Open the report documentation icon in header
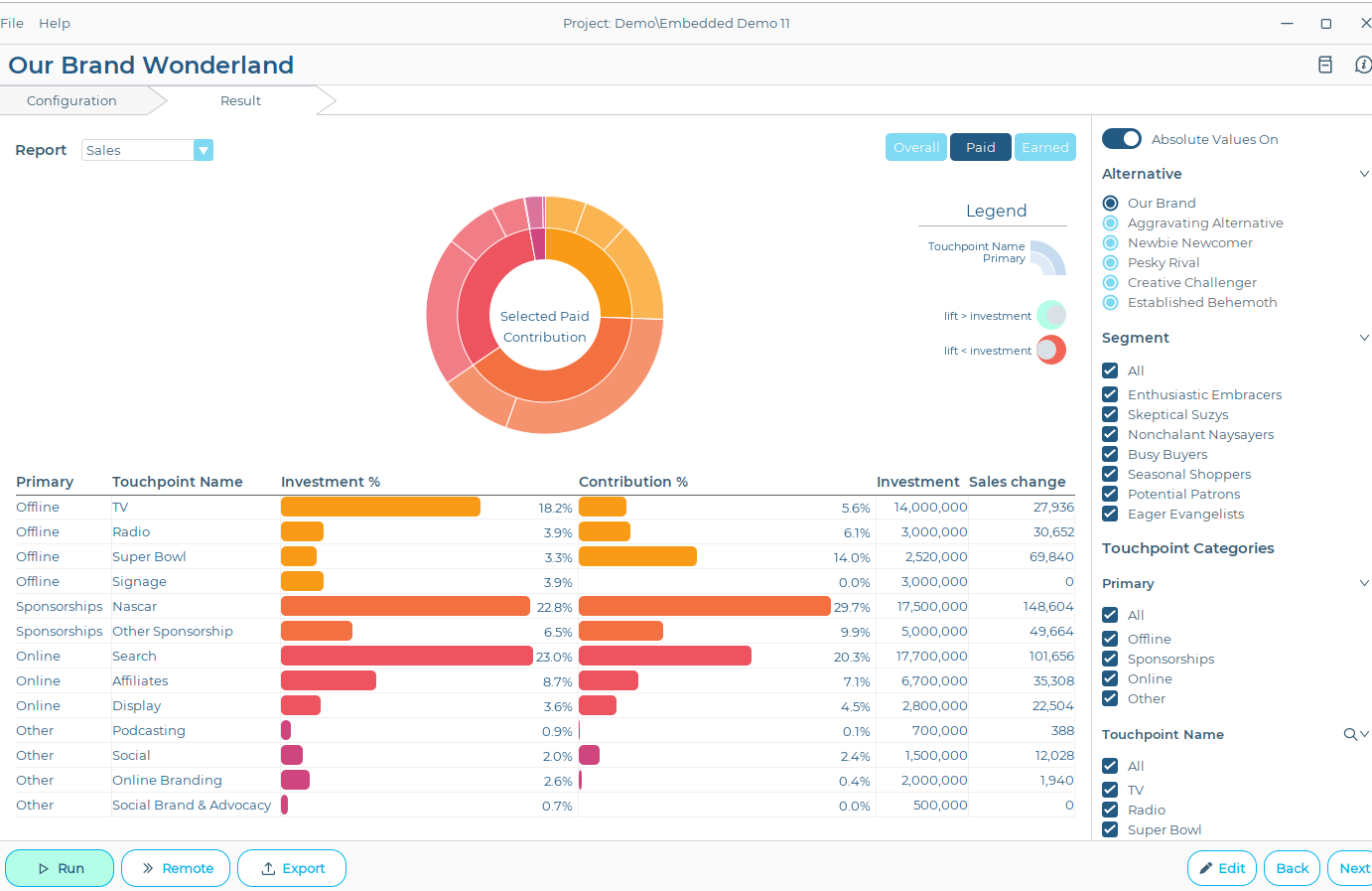The width and height of the screenshot is (1372, 891). pos(1324,64)
